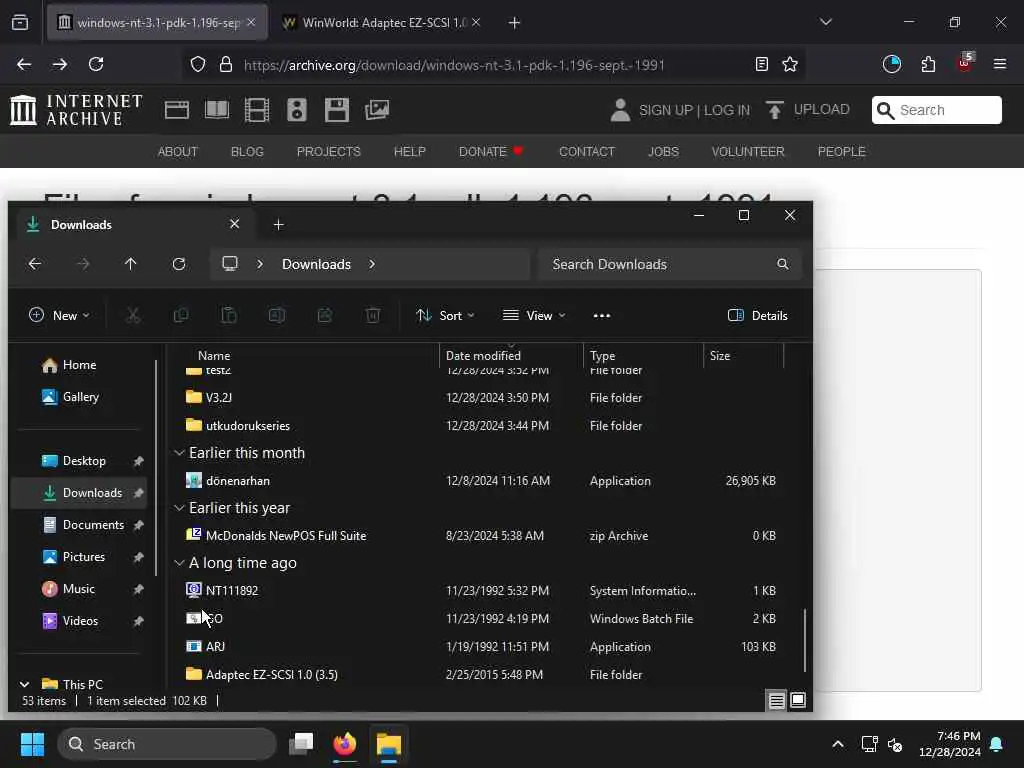Open Documents in the navigation pane
Screen dimensions: 1024x768
(83, 525)
